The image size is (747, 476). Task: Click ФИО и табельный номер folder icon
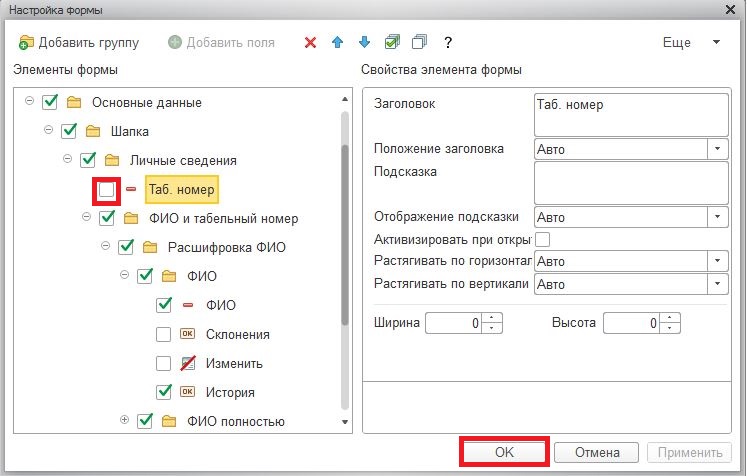(131, 219)
